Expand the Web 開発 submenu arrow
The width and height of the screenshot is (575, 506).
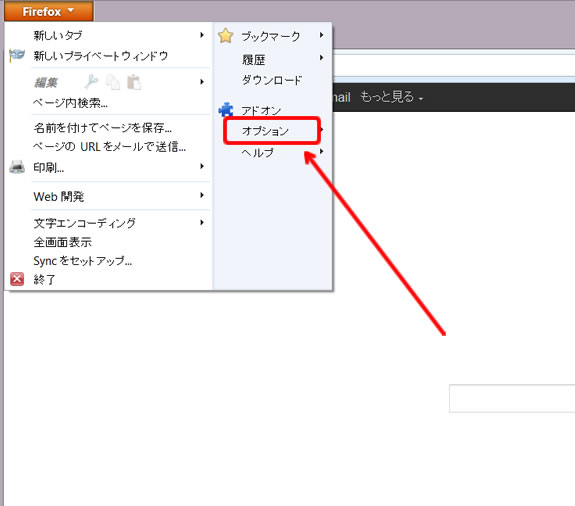[202, 195]
